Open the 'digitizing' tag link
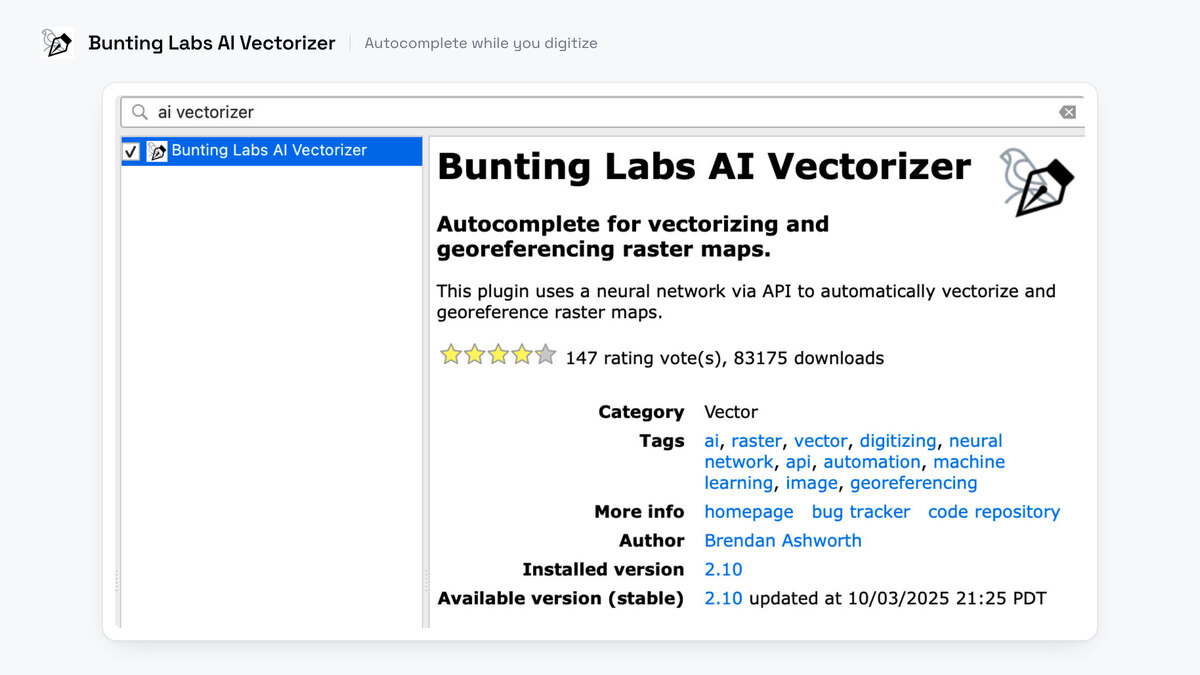The image size is (1200, 675). [898, 441]
